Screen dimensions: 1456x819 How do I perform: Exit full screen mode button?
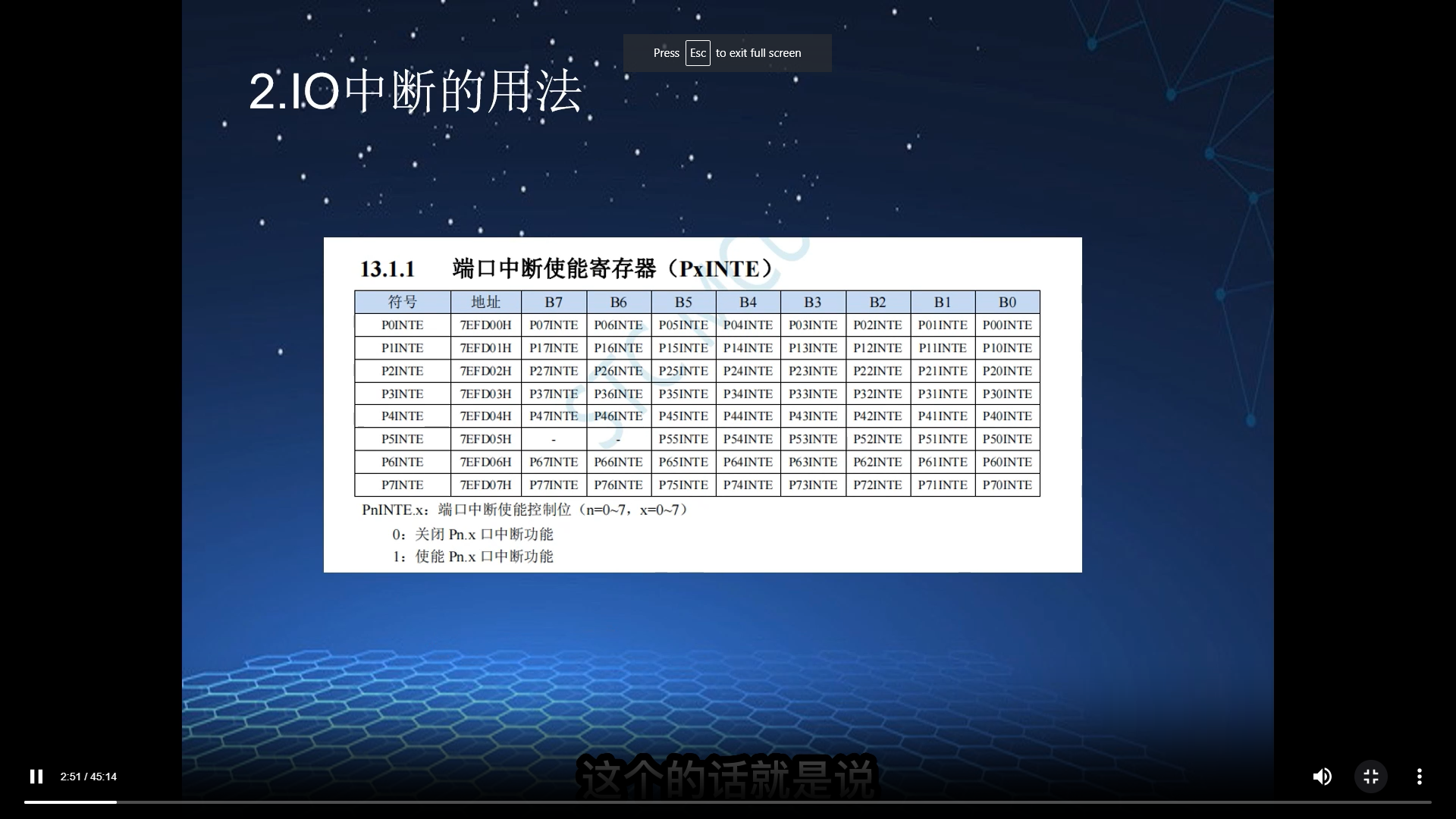(1371, 777)
